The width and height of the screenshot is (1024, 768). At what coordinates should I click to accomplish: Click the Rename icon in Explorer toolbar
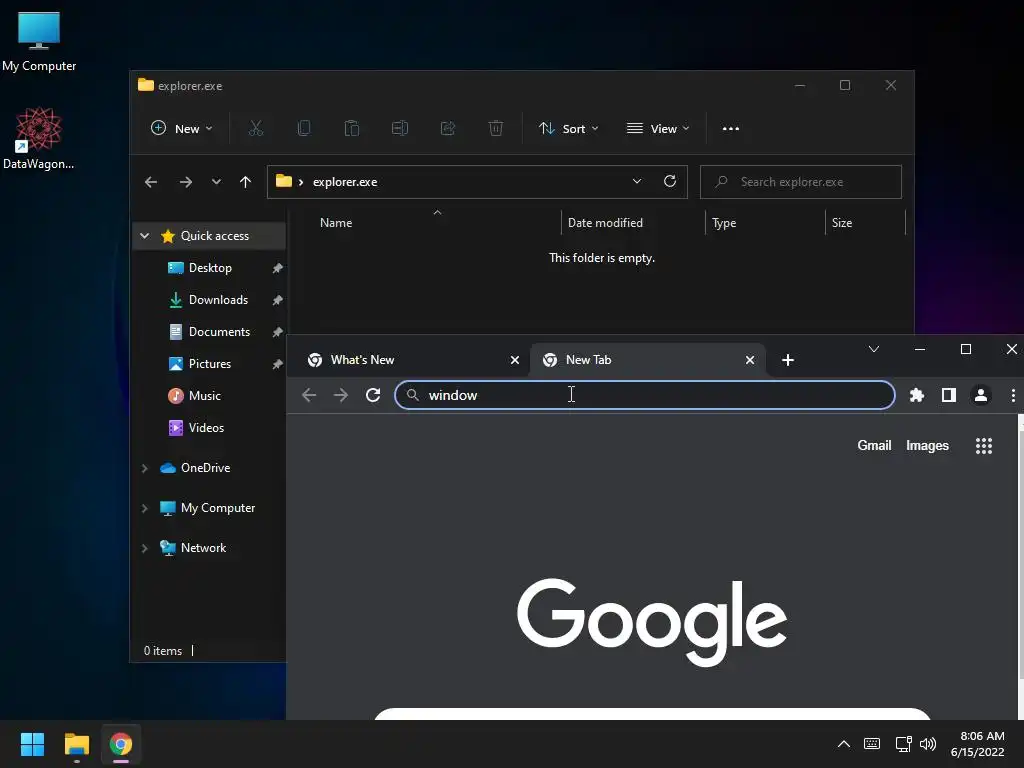(x=400, y=129)
